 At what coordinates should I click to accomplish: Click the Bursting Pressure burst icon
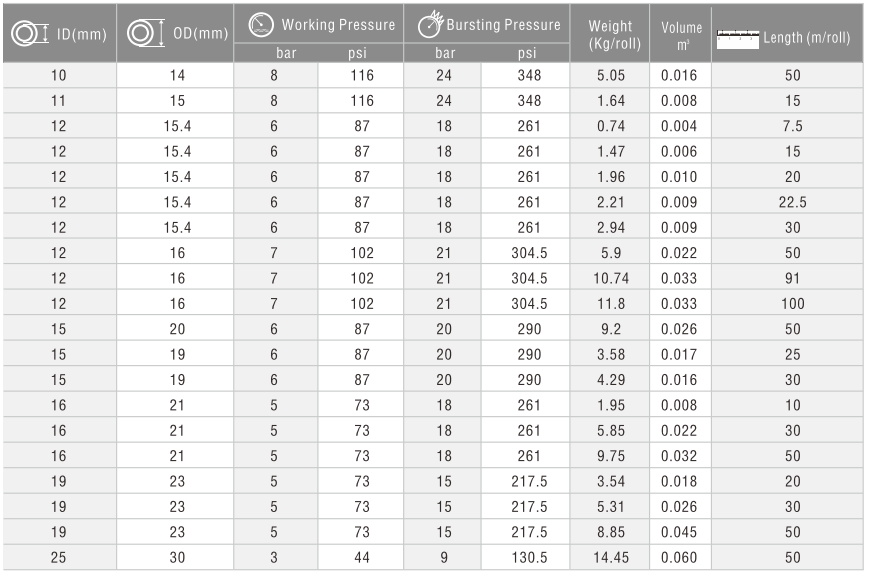coord(431,24)
